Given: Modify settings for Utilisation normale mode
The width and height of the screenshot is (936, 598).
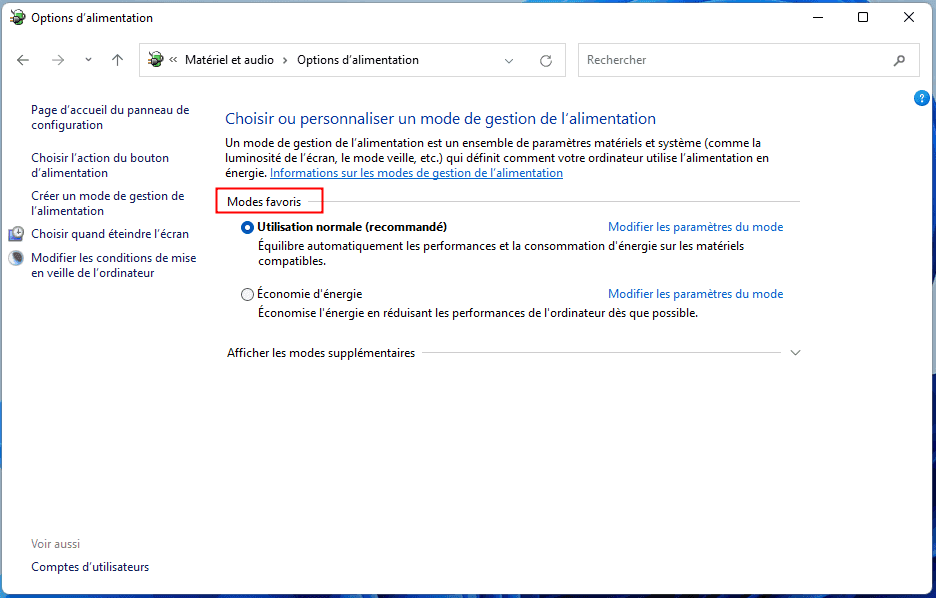Looking at the screenshot, I should [695, 227].
